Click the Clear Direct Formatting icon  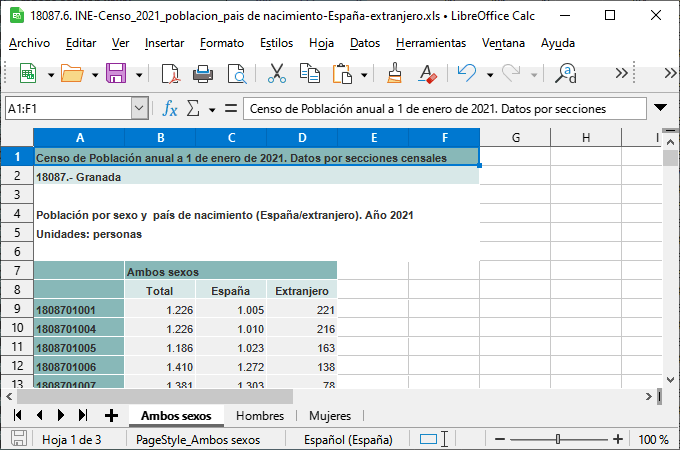pos(428,73)
